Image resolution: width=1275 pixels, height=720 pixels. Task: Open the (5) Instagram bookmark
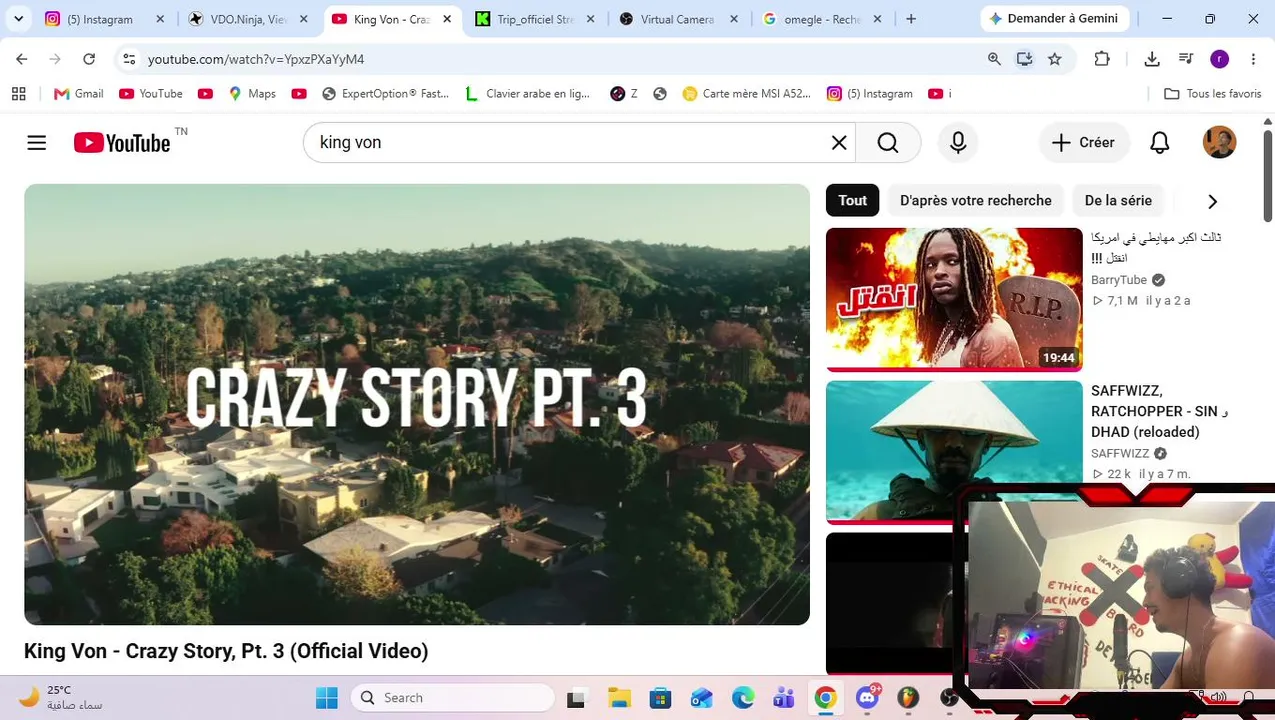[x=870, y=94]
